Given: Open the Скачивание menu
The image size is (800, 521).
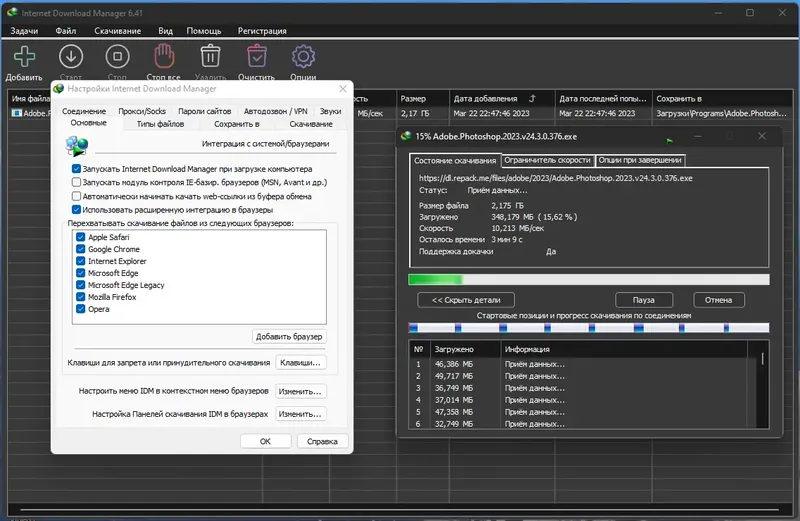Looking at the screenshot, I should coord(116,31).
